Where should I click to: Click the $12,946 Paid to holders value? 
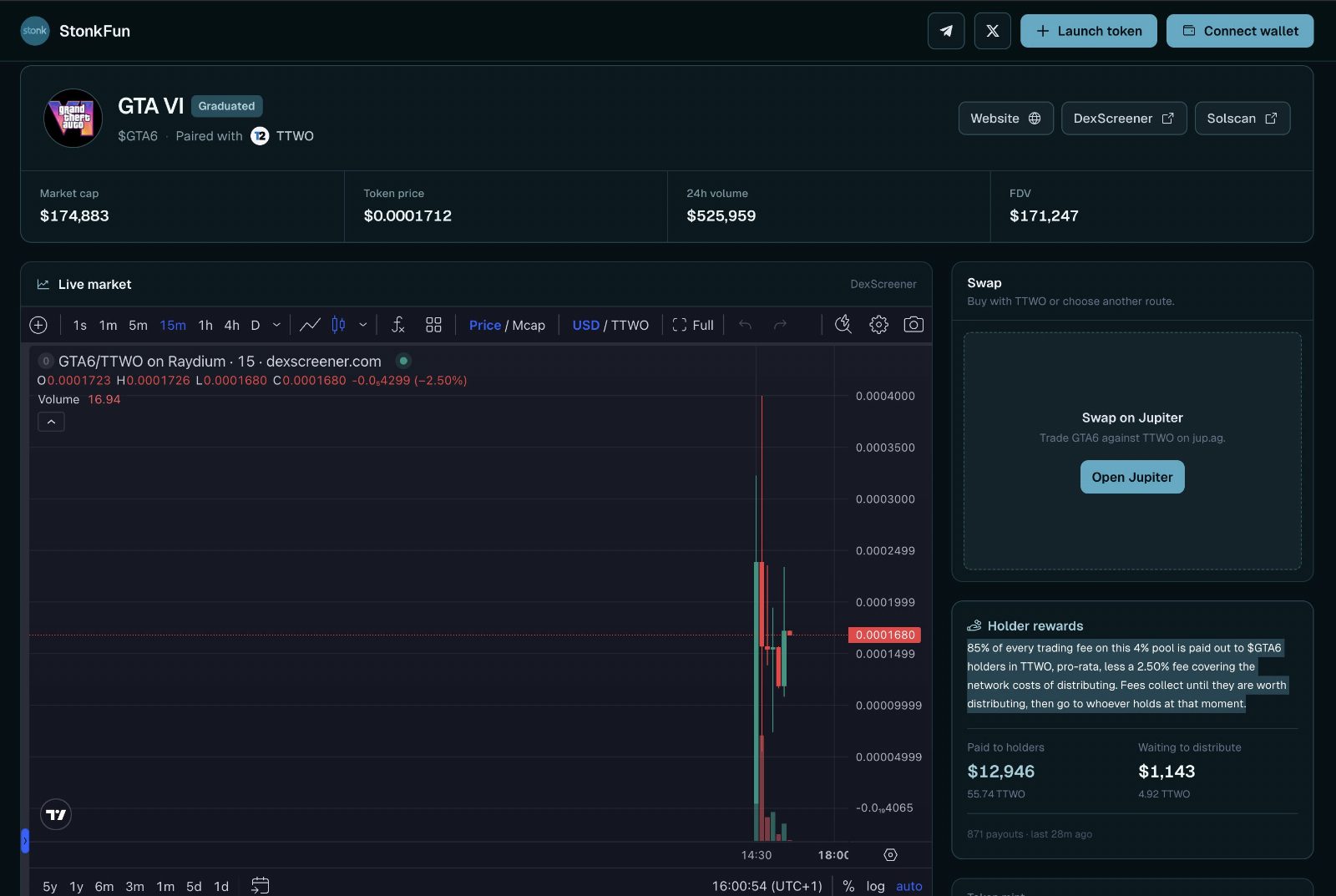(1001, 772)
